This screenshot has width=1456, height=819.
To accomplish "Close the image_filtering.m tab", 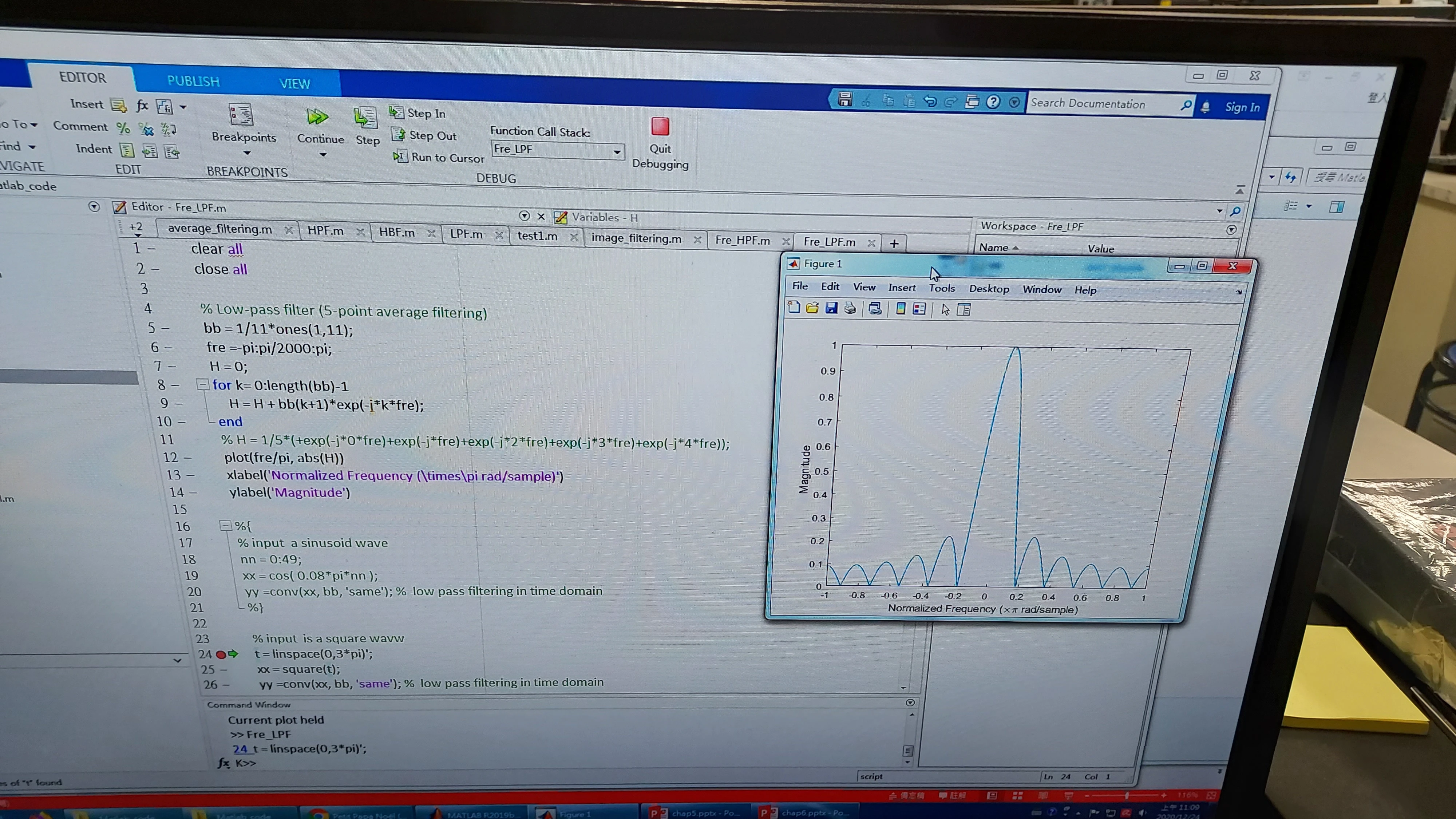I will pos(697,240).
